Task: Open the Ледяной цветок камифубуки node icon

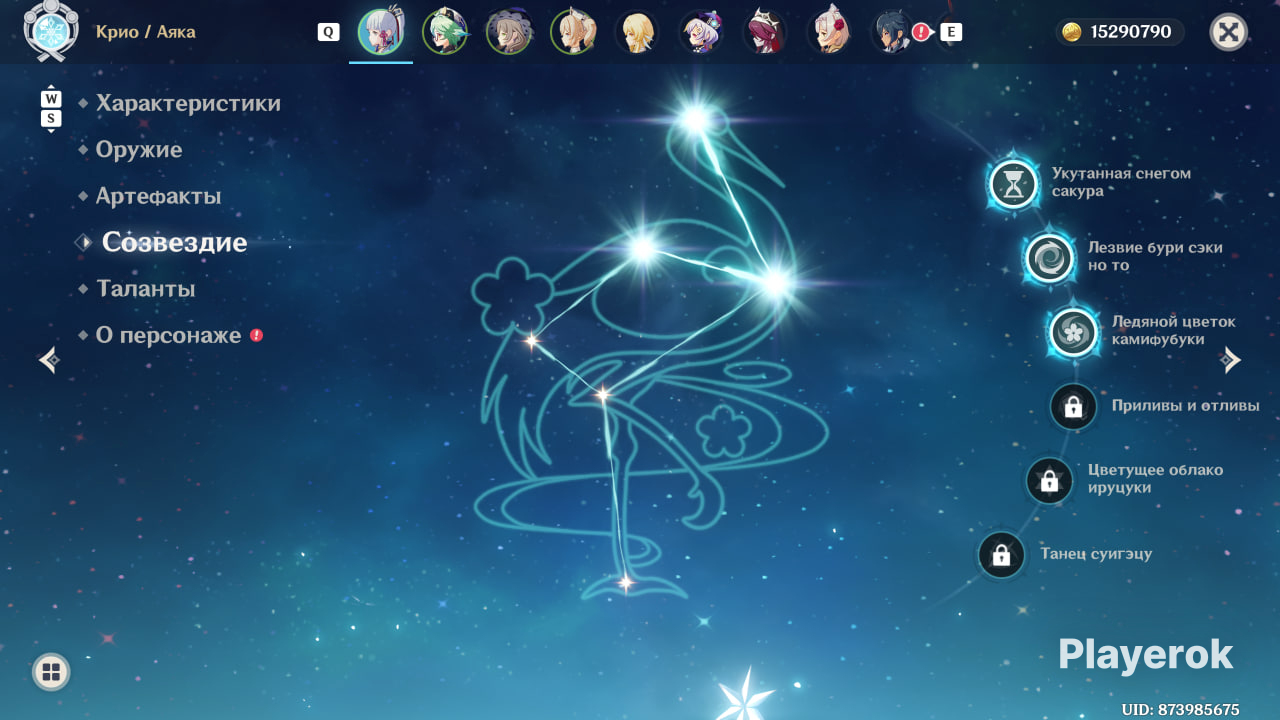Action: pyautogui.click(x=1074, y=331)
